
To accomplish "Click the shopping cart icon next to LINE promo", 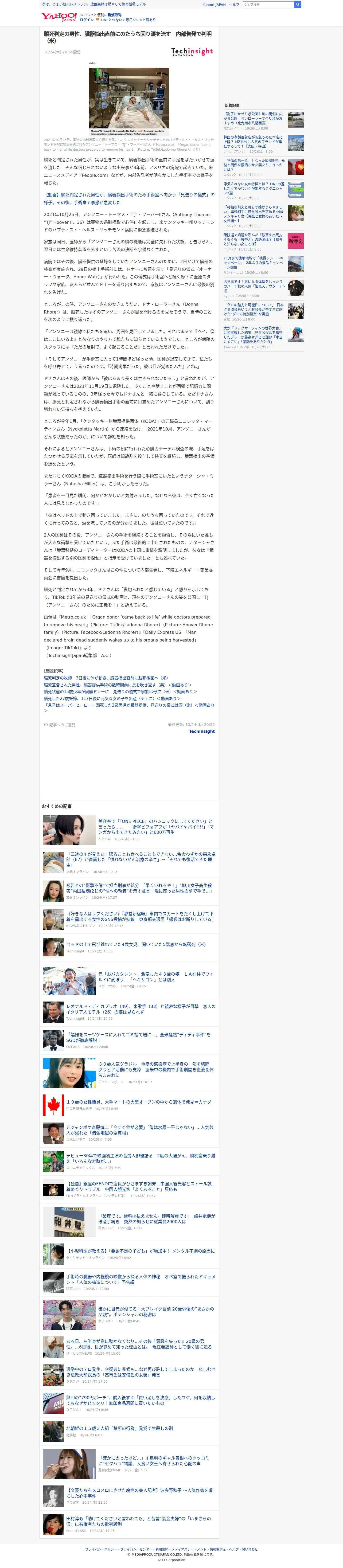I will [98, 20].
